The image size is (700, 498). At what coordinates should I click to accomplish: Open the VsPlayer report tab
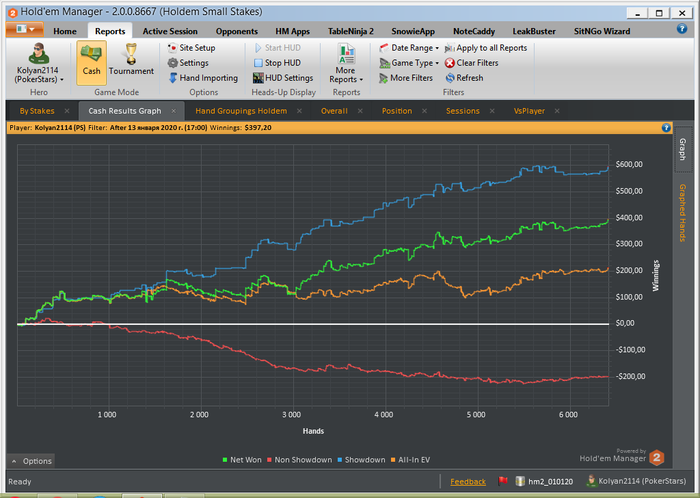529,111
